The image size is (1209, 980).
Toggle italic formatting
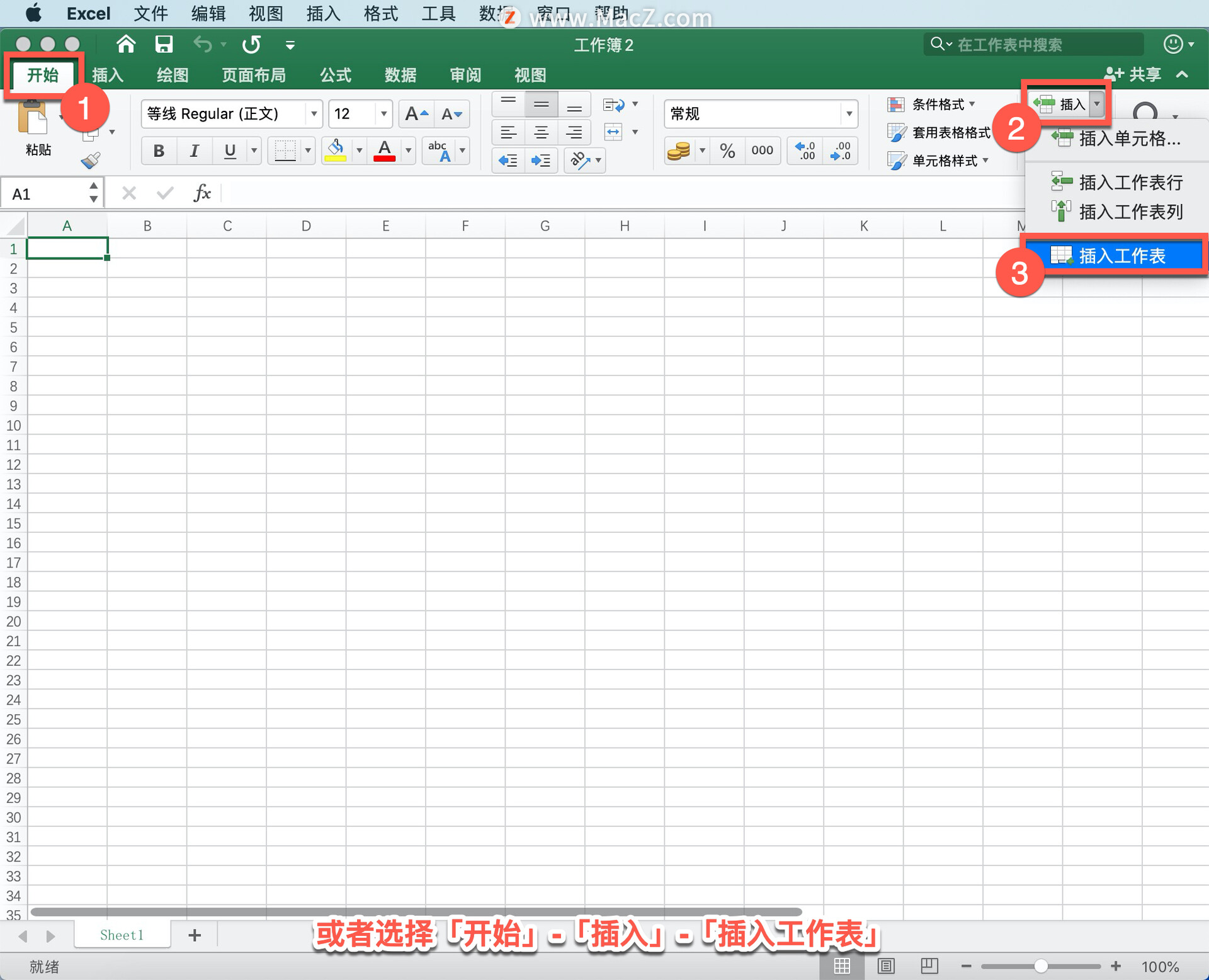click(194, 151)
